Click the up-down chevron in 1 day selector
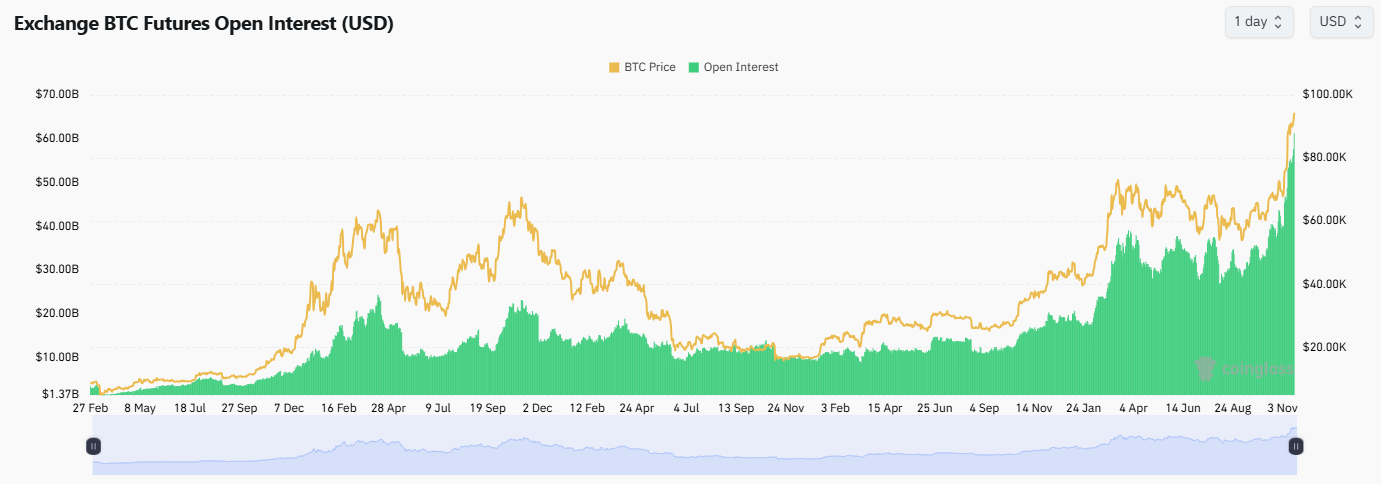The height and width of the screenshot is (484, 1381). click(1278, 22)
